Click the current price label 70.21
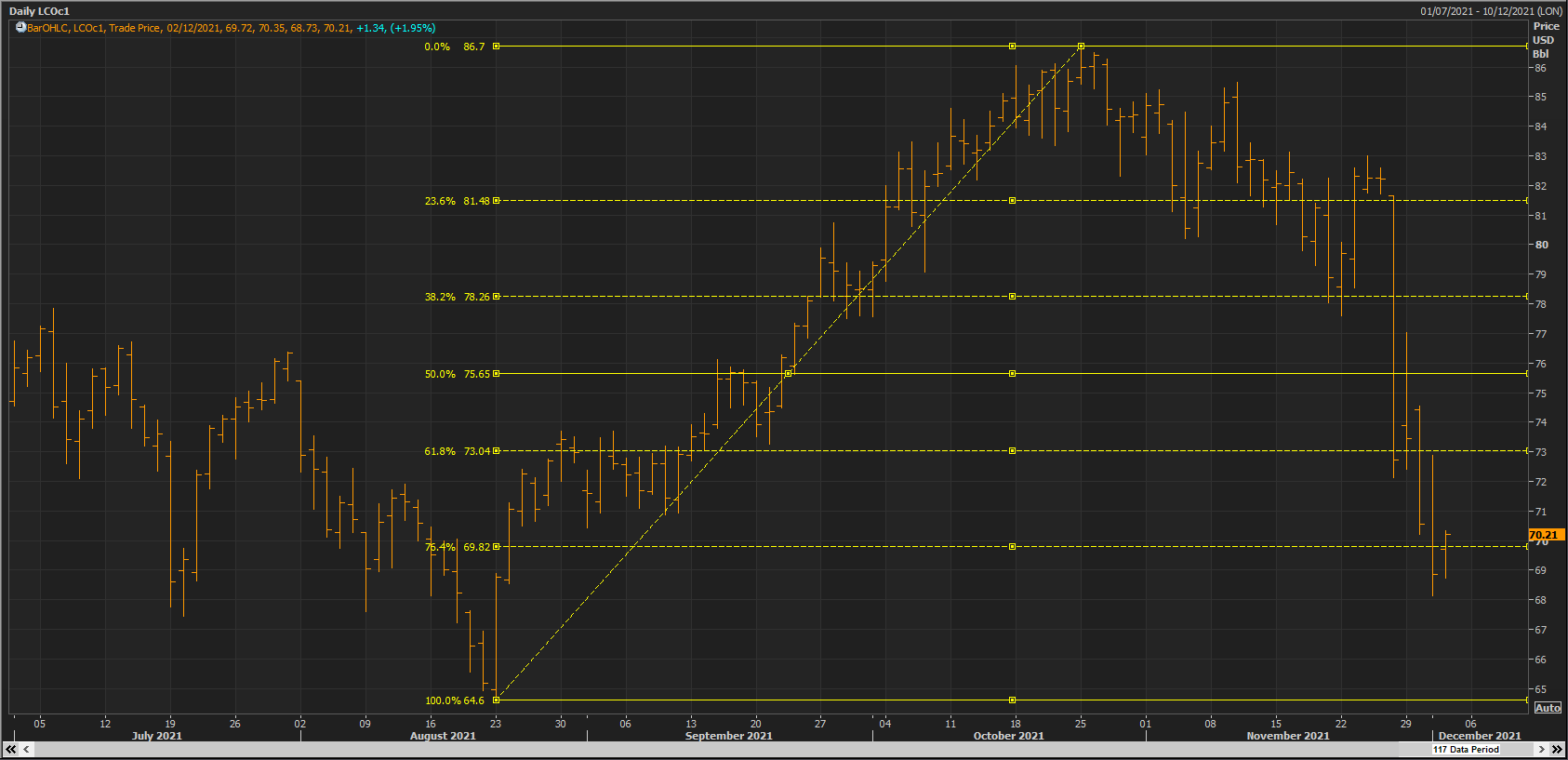Image resolution: width=1568 pixels, height=760 pixels. (x=1544, y=535)
